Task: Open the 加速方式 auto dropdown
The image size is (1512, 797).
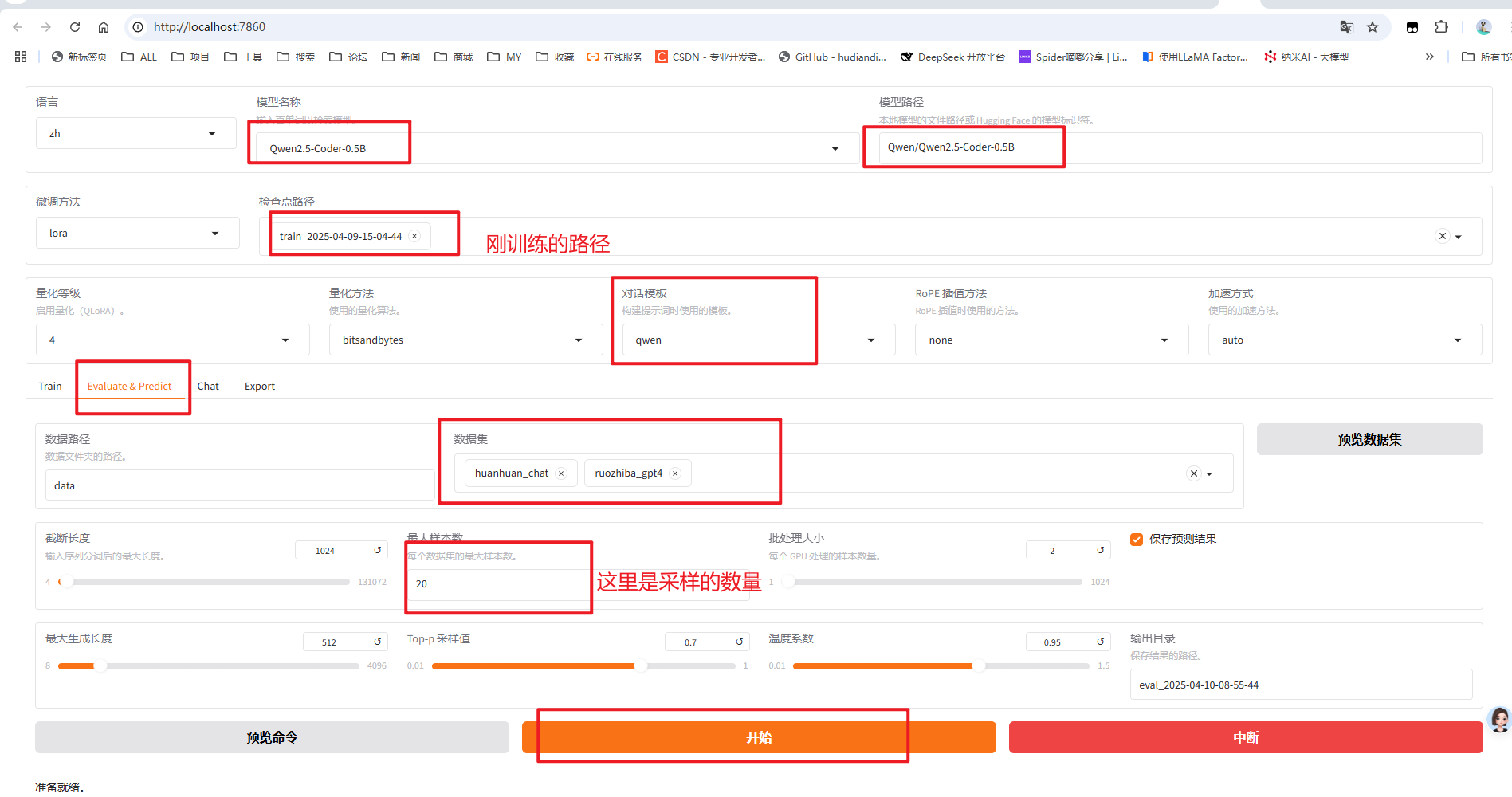Action: click(1345, 340)
